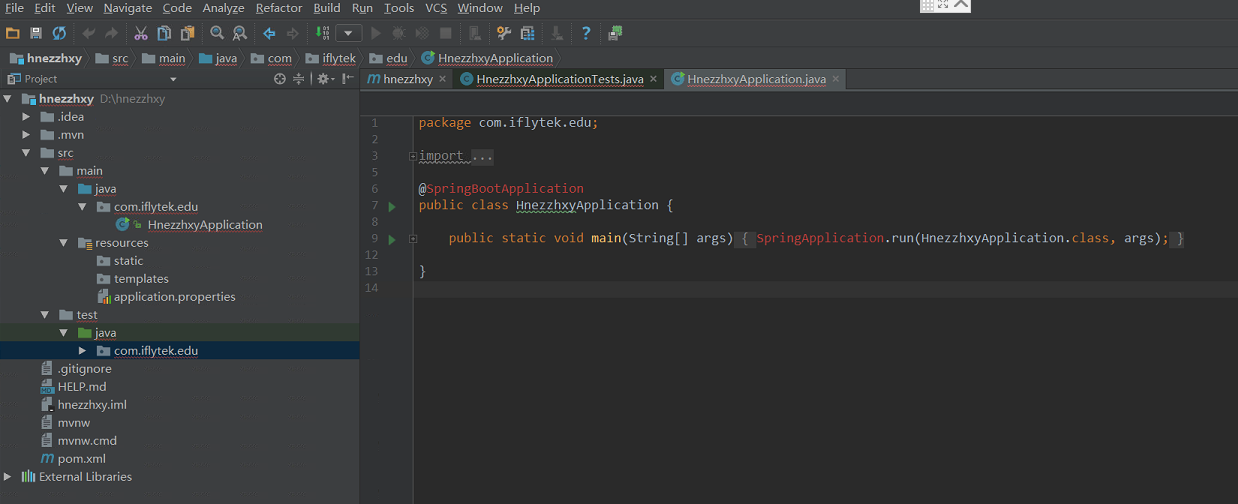Click the Save All disk icon
Viewport: 1238px width, 504px height.
[36, 33]
